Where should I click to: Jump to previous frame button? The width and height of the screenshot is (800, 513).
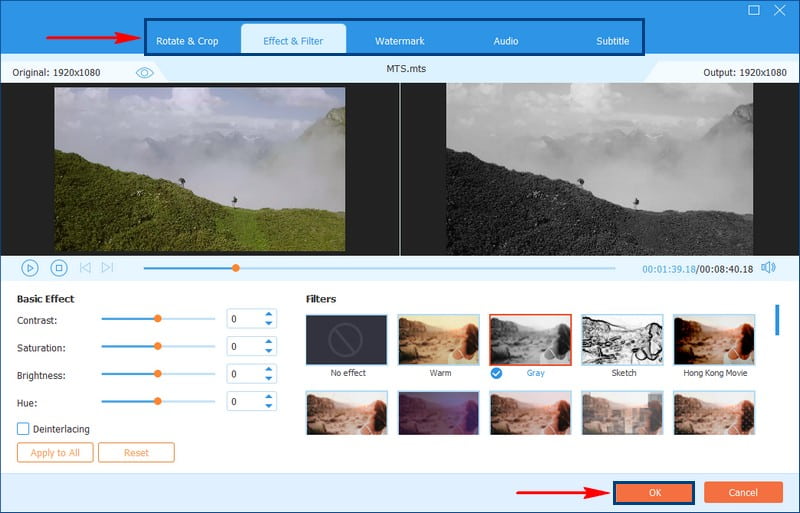85,267
